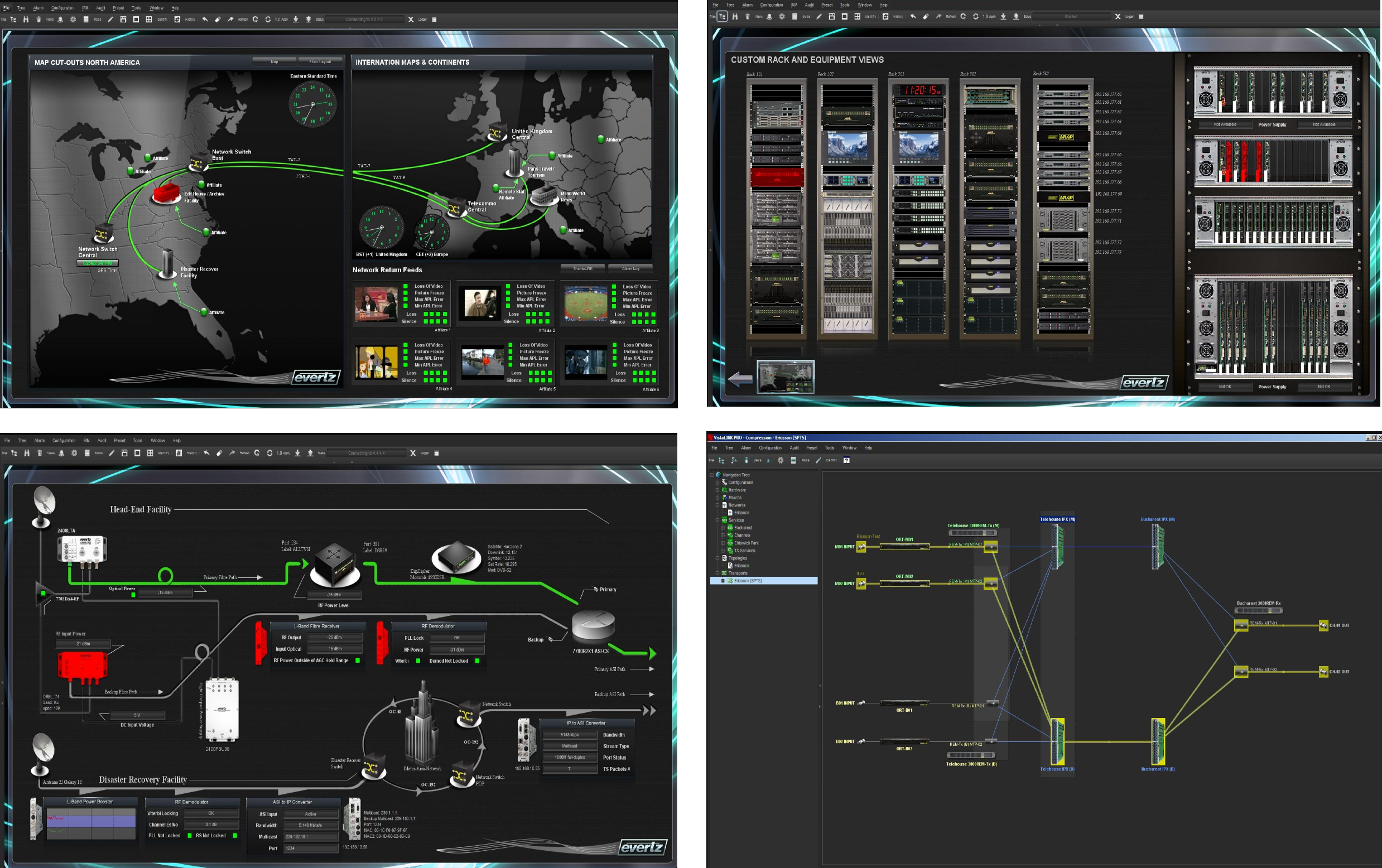Image resolution: width=1382 pixels, height=868 pixels.
Task: Select the pencil edit mode in the North America map window
Action: 110,20
